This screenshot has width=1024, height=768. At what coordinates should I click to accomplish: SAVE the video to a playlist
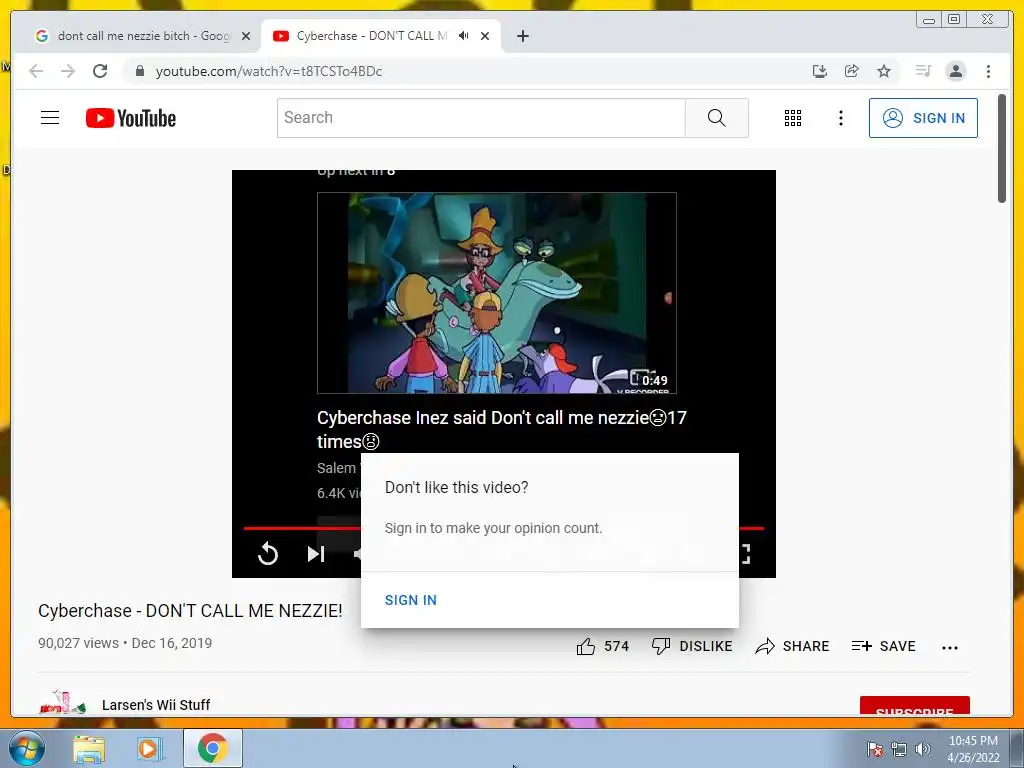pos(884,647)
